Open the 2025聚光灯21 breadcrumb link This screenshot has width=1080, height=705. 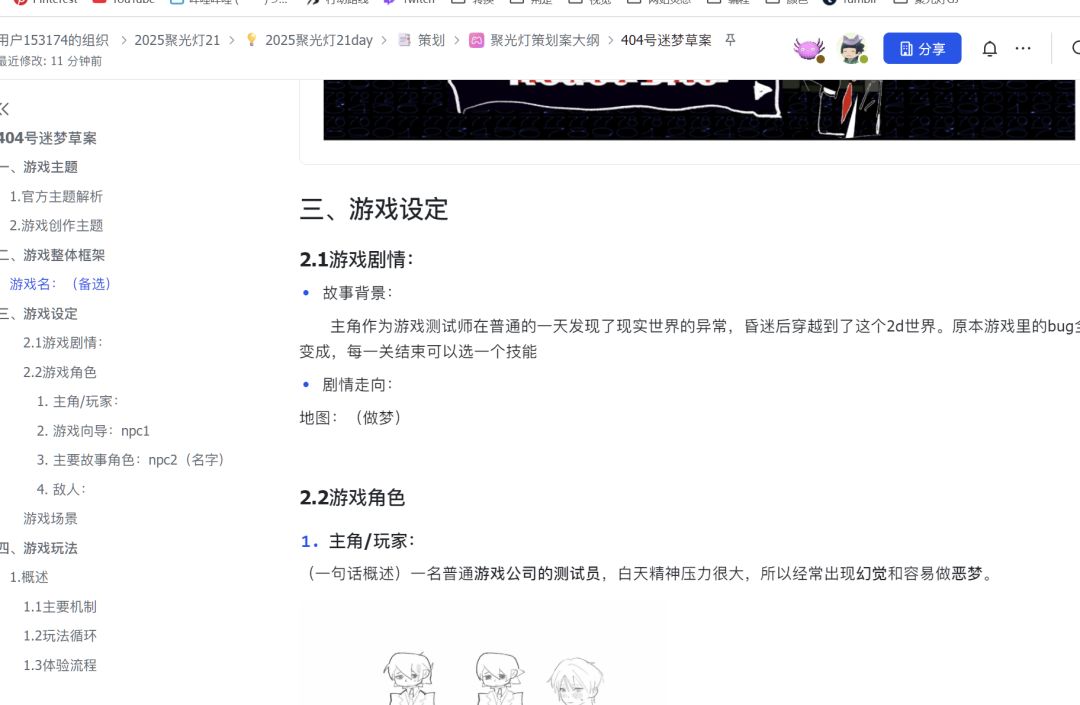pos(177,41)
